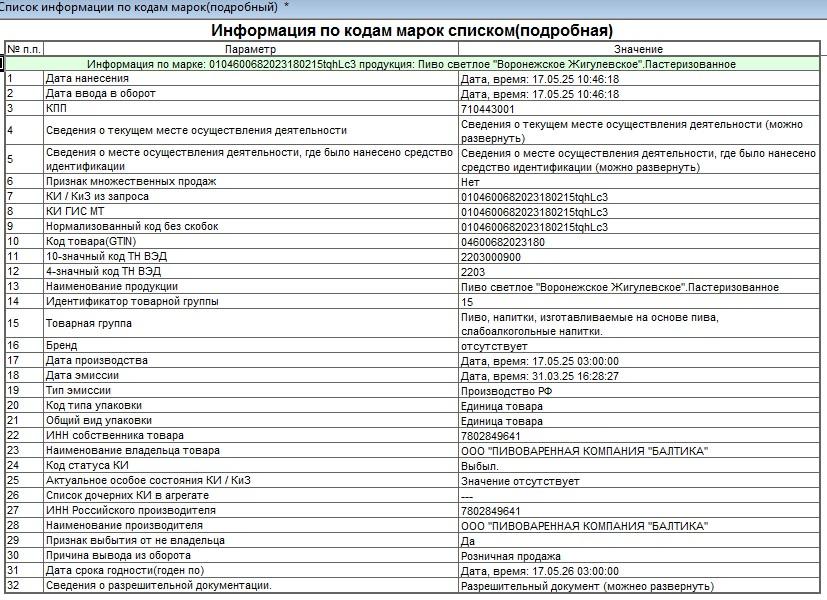Image resolution: width=827 pixels, height=600 pixels.
Task: Select the 'Список информации по кодам марок(подробный)' tab
Action: (x=140, y=6)
